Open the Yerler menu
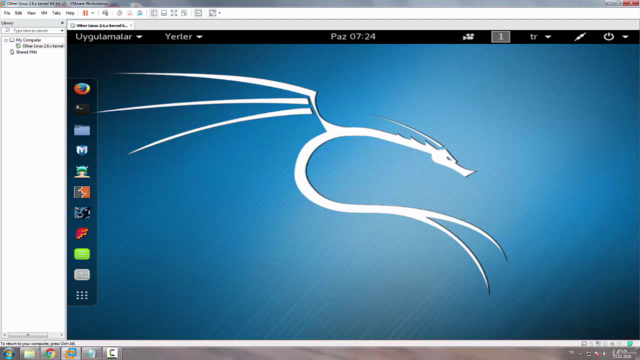 (x=183, y=37)
